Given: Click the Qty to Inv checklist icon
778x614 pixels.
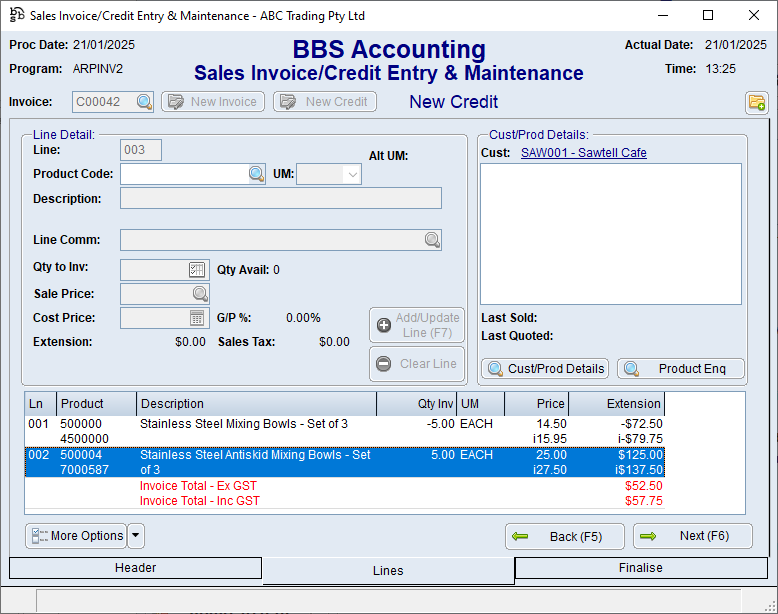Looking at the screenshot, I should (x=197, y=270).
